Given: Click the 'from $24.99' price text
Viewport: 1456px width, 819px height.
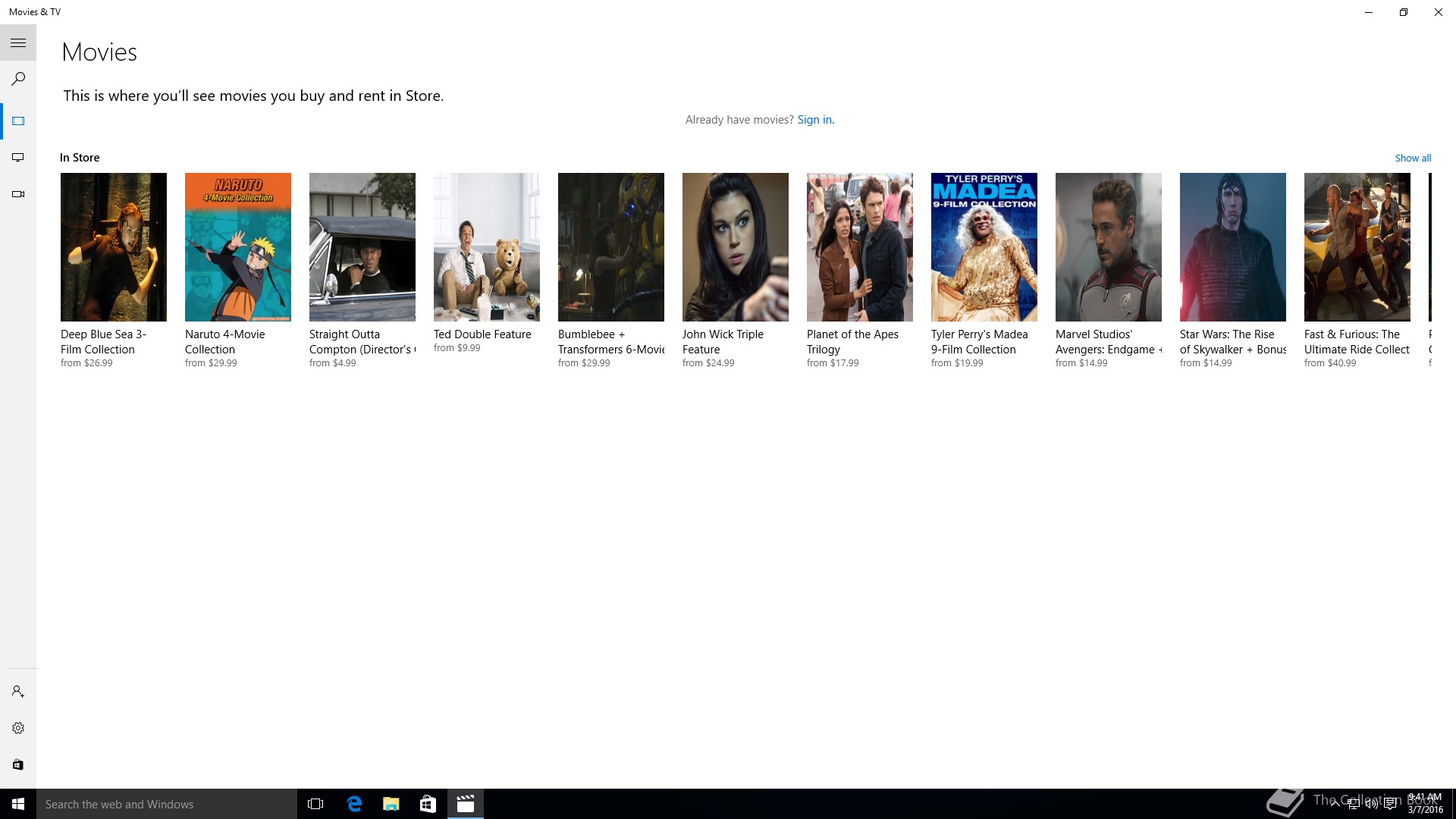Looking at the screenshot, I should [708, 363].
